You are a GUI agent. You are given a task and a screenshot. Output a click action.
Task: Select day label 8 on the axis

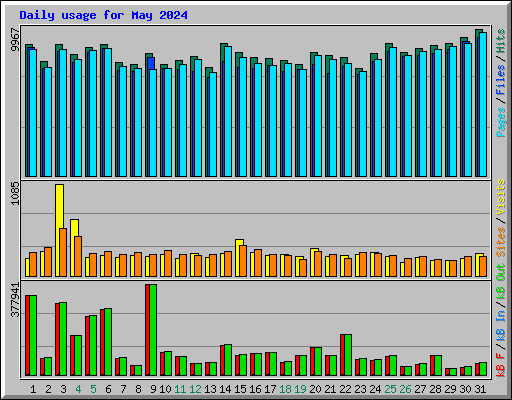[x=138, y=389]
